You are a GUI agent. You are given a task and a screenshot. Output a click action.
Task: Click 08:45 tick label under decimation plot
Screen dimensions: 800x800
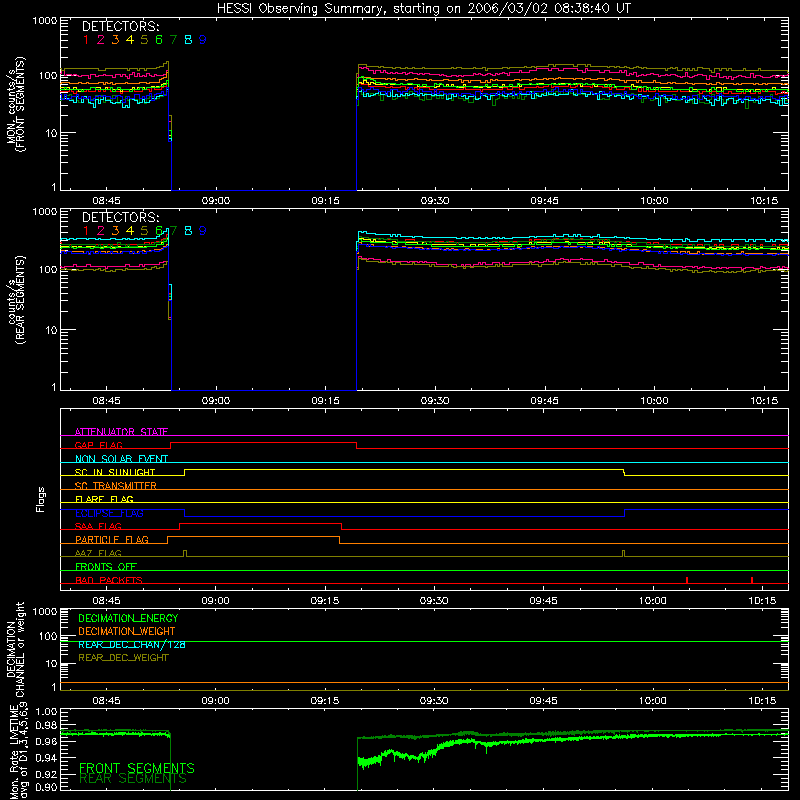[107, 701]
